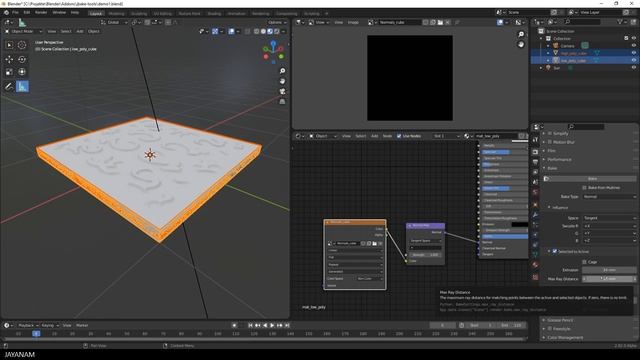The width and height of the screenshot is (640, 360).
Task: Open the Object Mode dropdown
Action: point(24,31)
